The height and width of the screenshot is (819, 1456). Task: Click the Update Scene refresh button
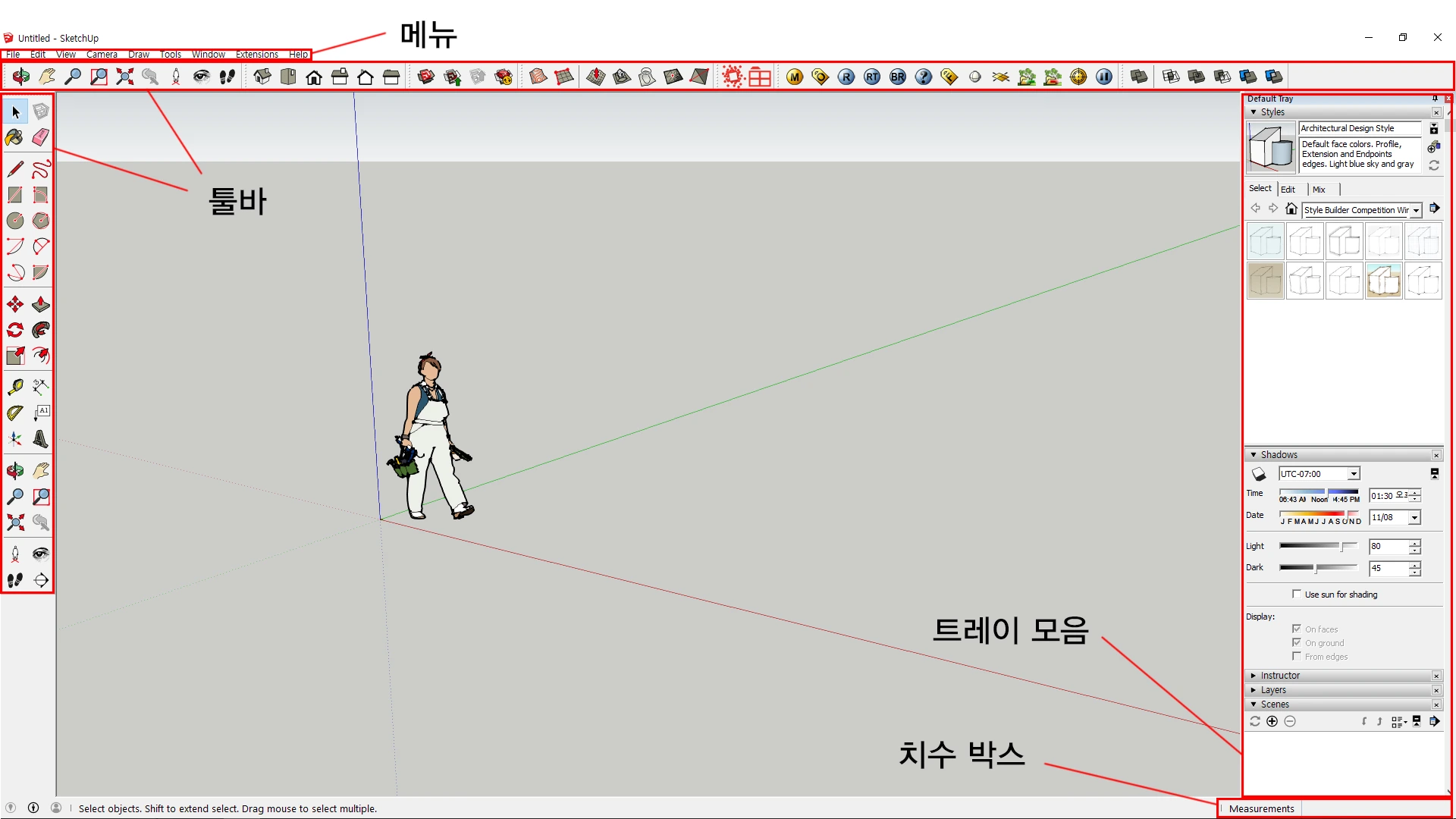[x=1255, y=722]
